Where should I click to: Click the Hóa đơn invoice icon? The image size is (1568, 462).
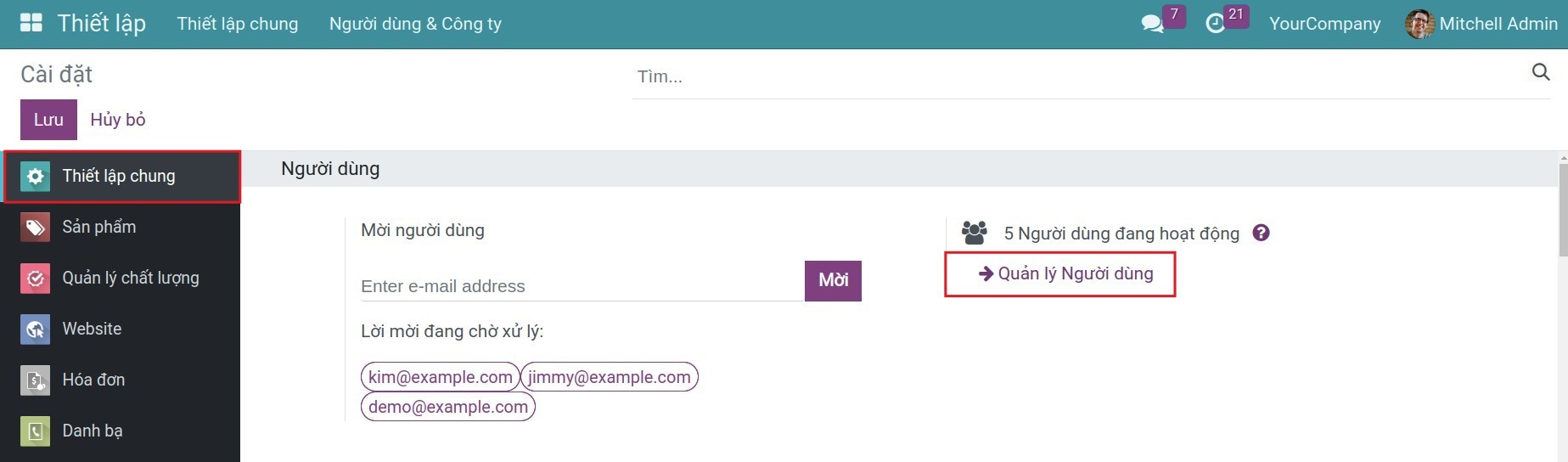(x=35, y=380)
